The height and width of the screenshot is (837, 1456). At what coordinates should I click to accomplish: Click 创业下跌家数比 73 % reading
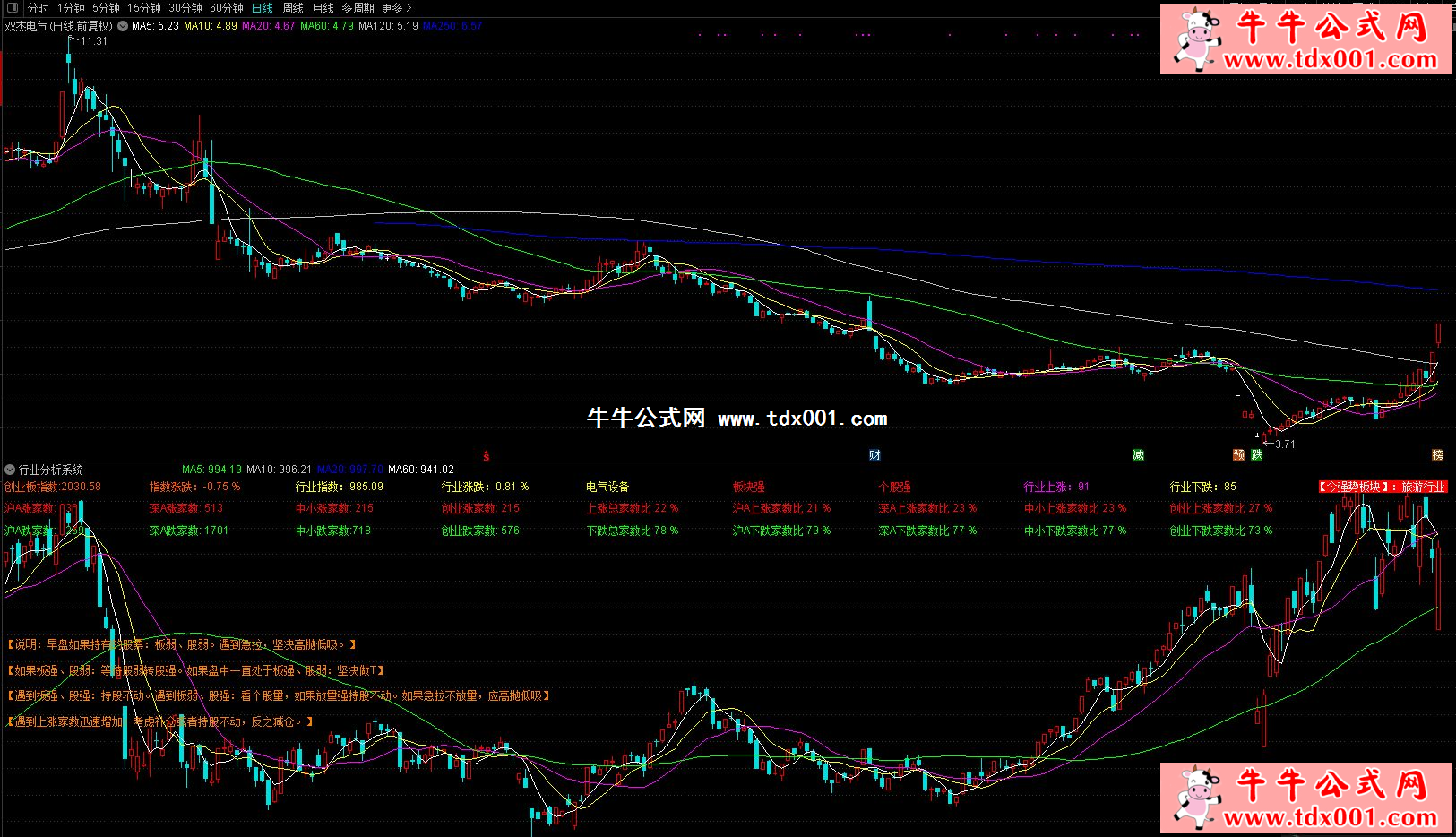pos(1220,531)
